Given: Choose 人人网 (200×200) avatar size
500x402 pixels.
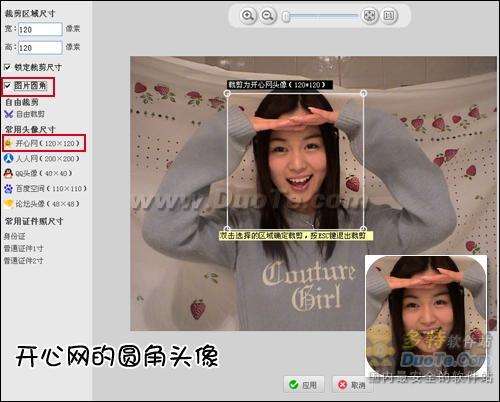Looking at the screenshot, I should coord(42,158).
